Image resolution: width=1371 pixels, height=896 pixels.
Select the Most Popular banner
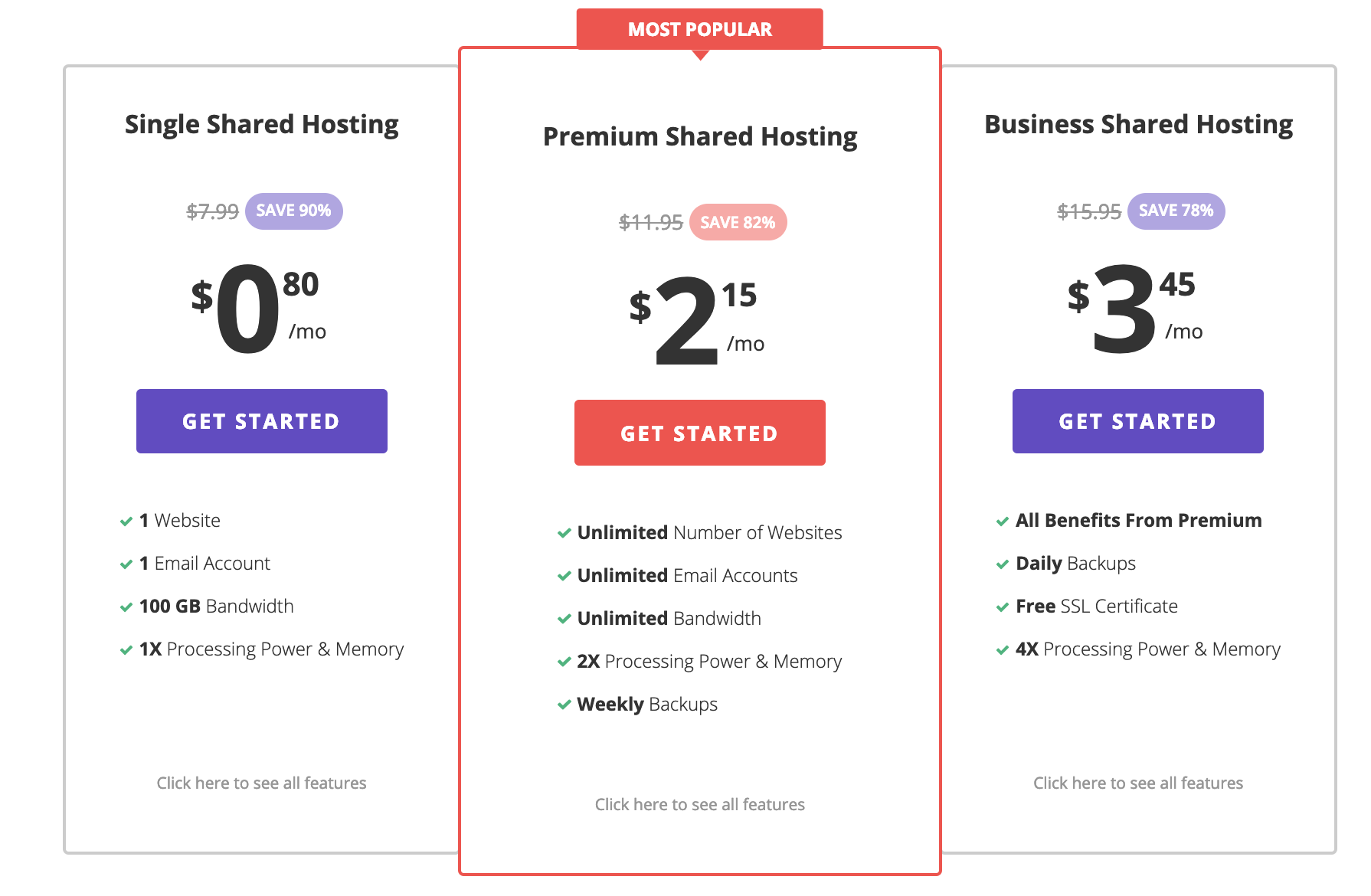[699, 29]
